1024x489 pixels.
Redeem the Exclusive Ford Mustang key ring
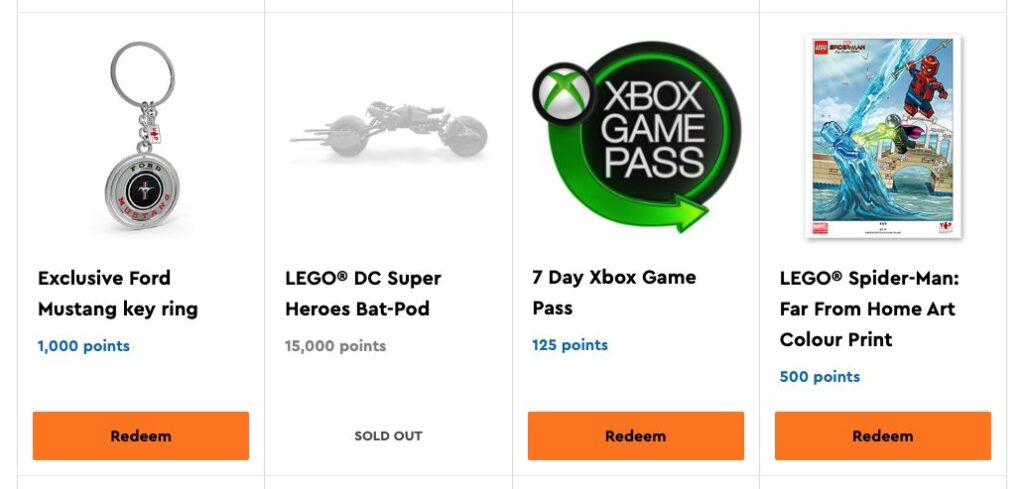tap(141, 436)
